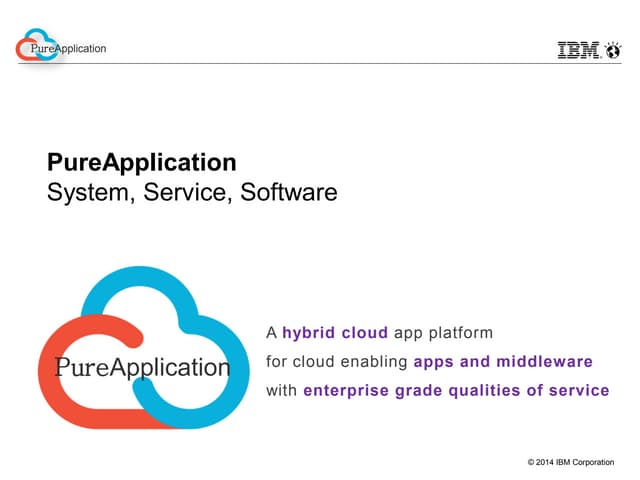This screenshot has height=480, width=640.
Task: Click the word Software in subtitle
Action: click(287, 192)
